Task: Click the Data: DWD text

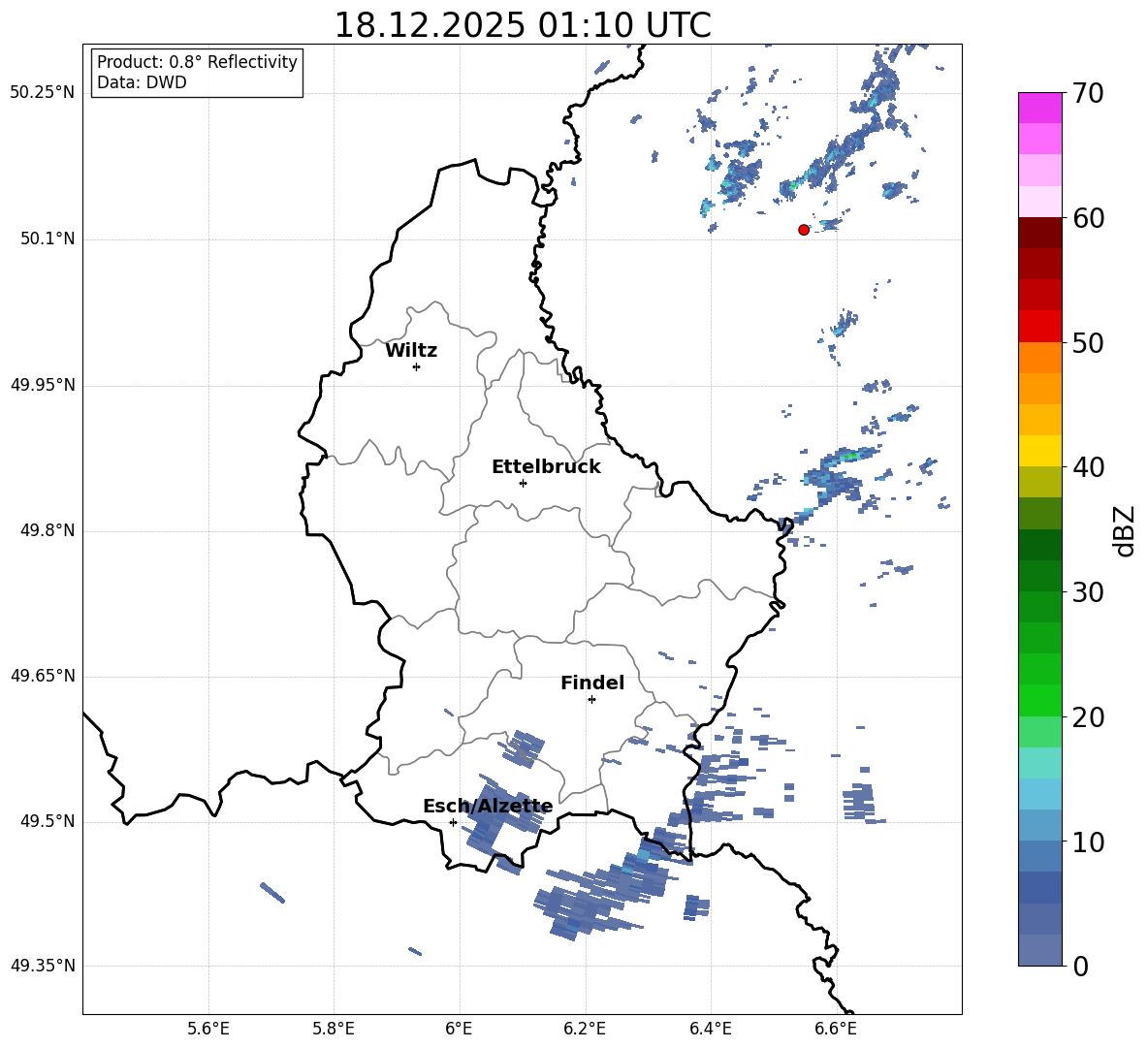Action: (x=142, y=82)
